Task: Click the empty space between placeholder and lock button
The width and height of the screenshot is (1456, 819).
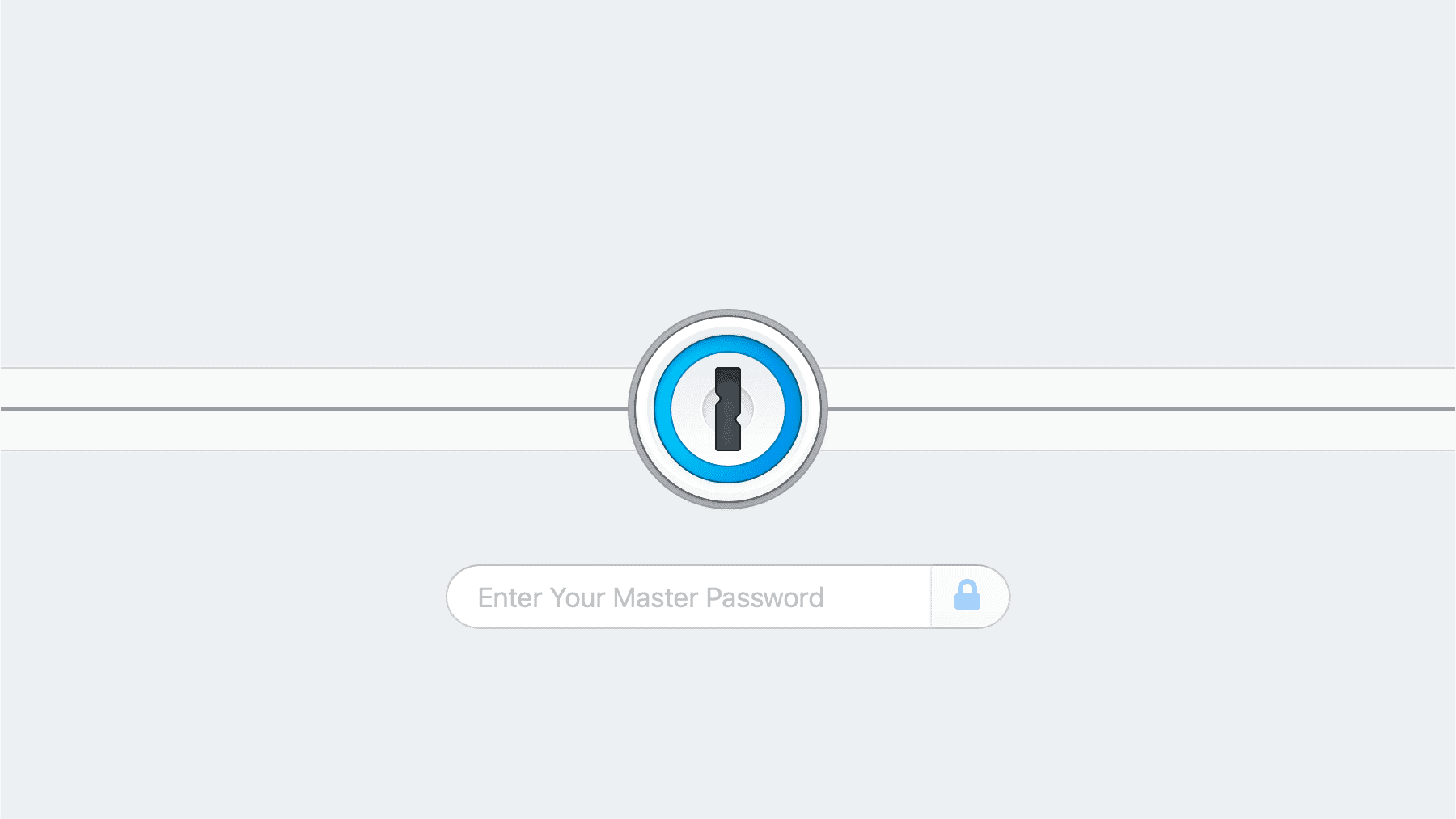Action: [878, 597]
